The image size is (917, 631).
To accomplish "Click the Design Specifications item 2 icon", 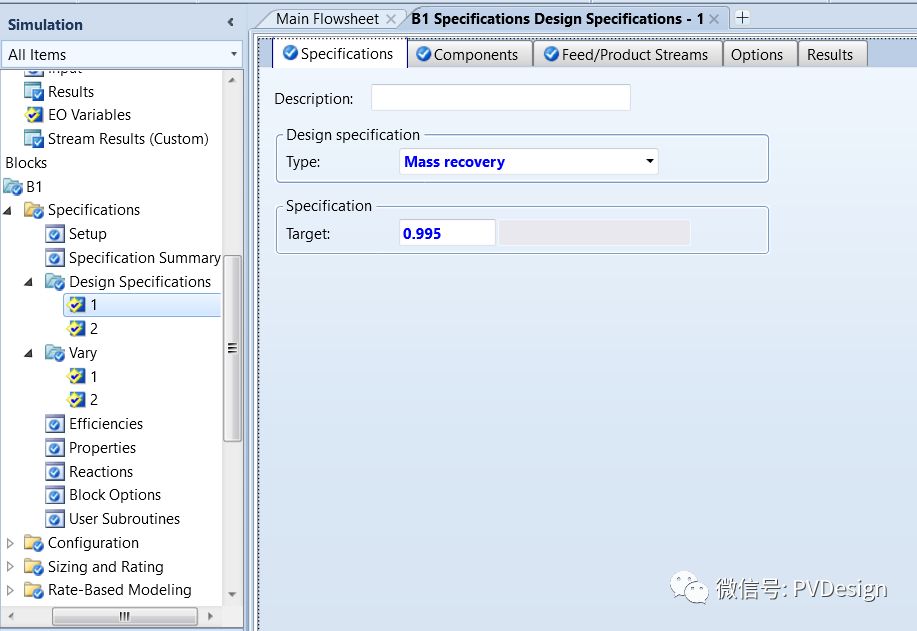I will pos(76,329).
